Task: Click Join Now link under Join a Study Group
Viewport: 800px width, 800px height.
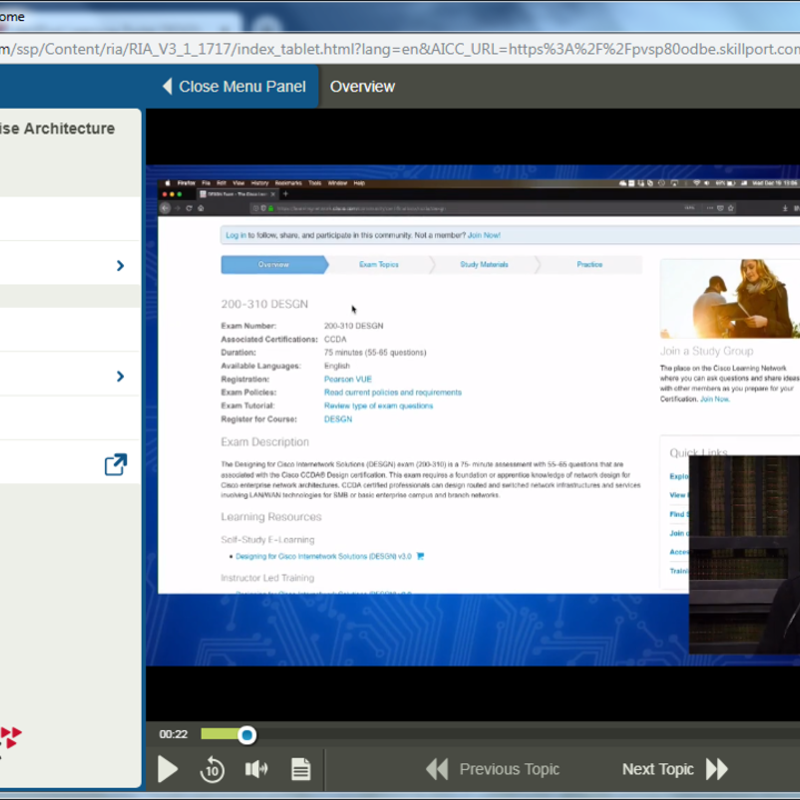Action: click(x=715, y=399)
